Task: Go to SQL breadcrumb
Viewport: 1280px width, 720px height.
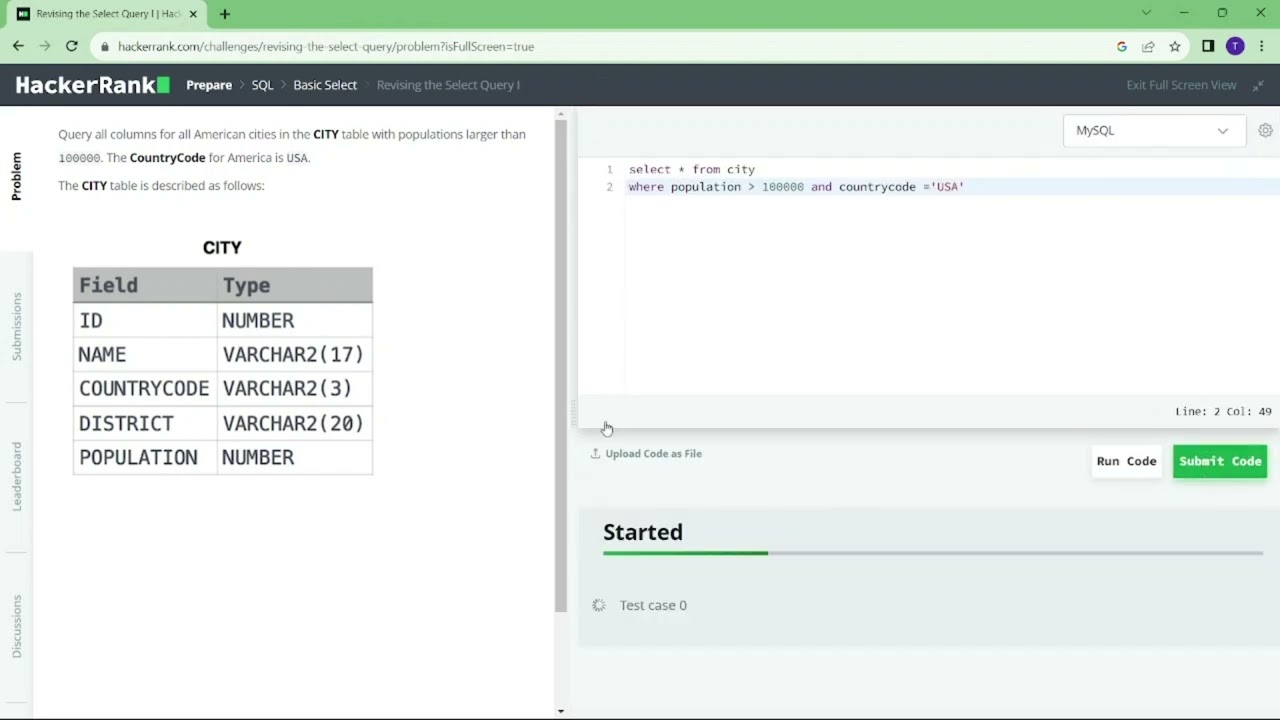Action: [x=262, y=85]
